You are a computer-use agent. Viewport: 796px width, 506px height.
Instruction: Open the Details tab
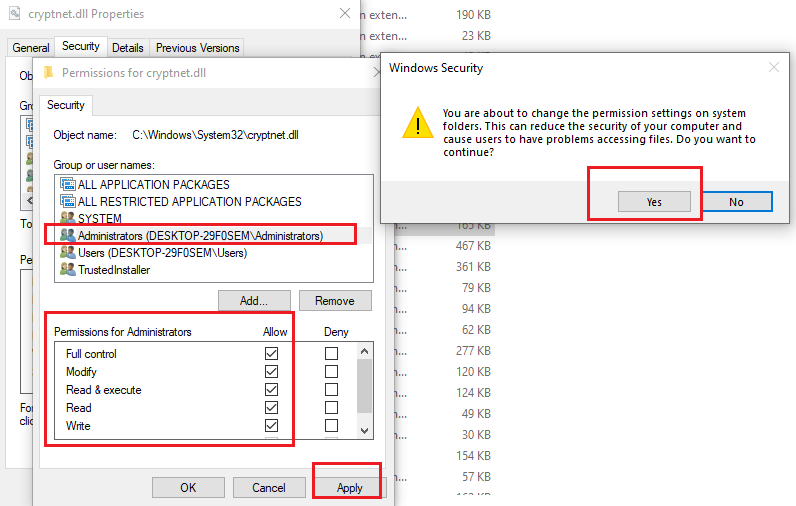pyautogui.click(x=128, y=48)
